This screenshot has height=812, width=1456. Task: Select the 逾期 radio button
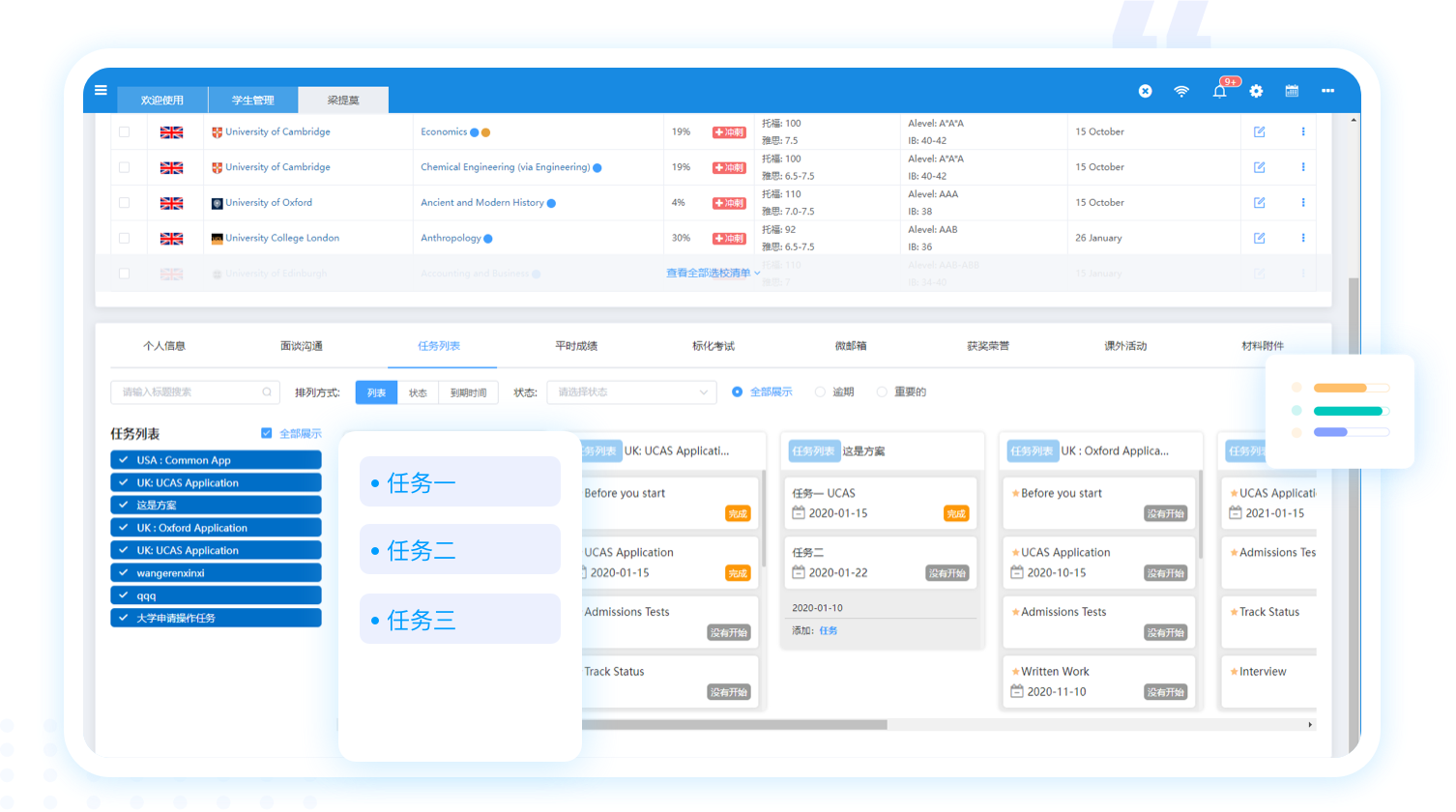[820, 392]
